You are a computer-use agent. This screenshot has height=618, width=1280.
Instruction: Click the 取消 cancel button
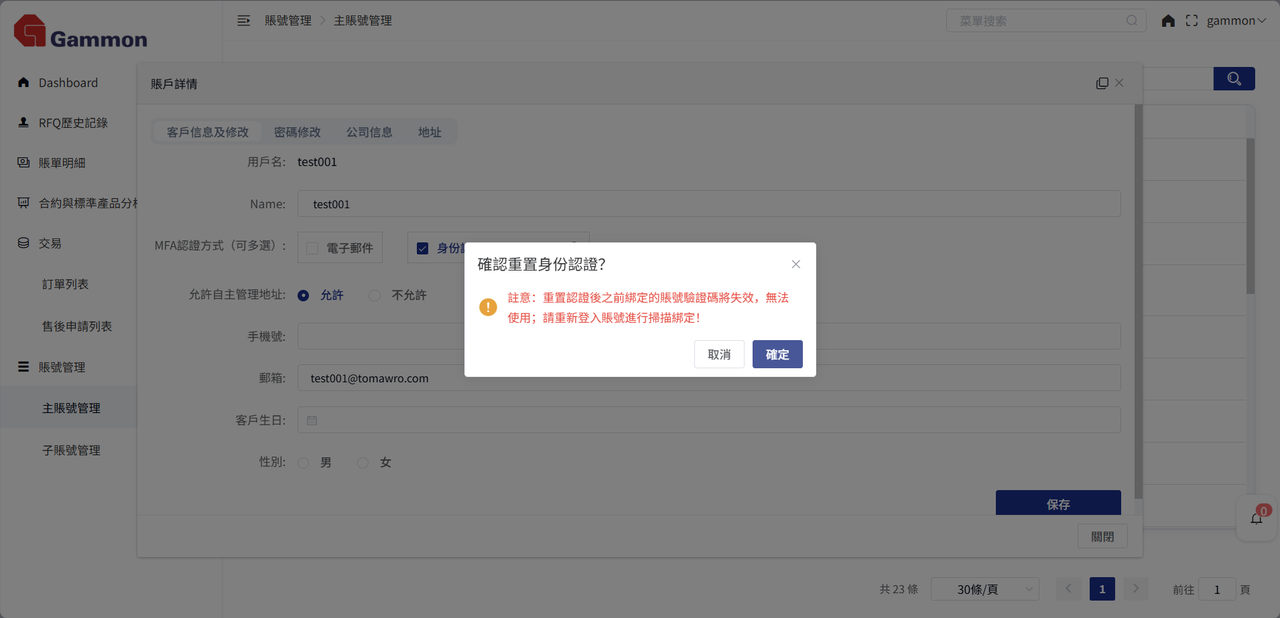(x=719, y=354)
